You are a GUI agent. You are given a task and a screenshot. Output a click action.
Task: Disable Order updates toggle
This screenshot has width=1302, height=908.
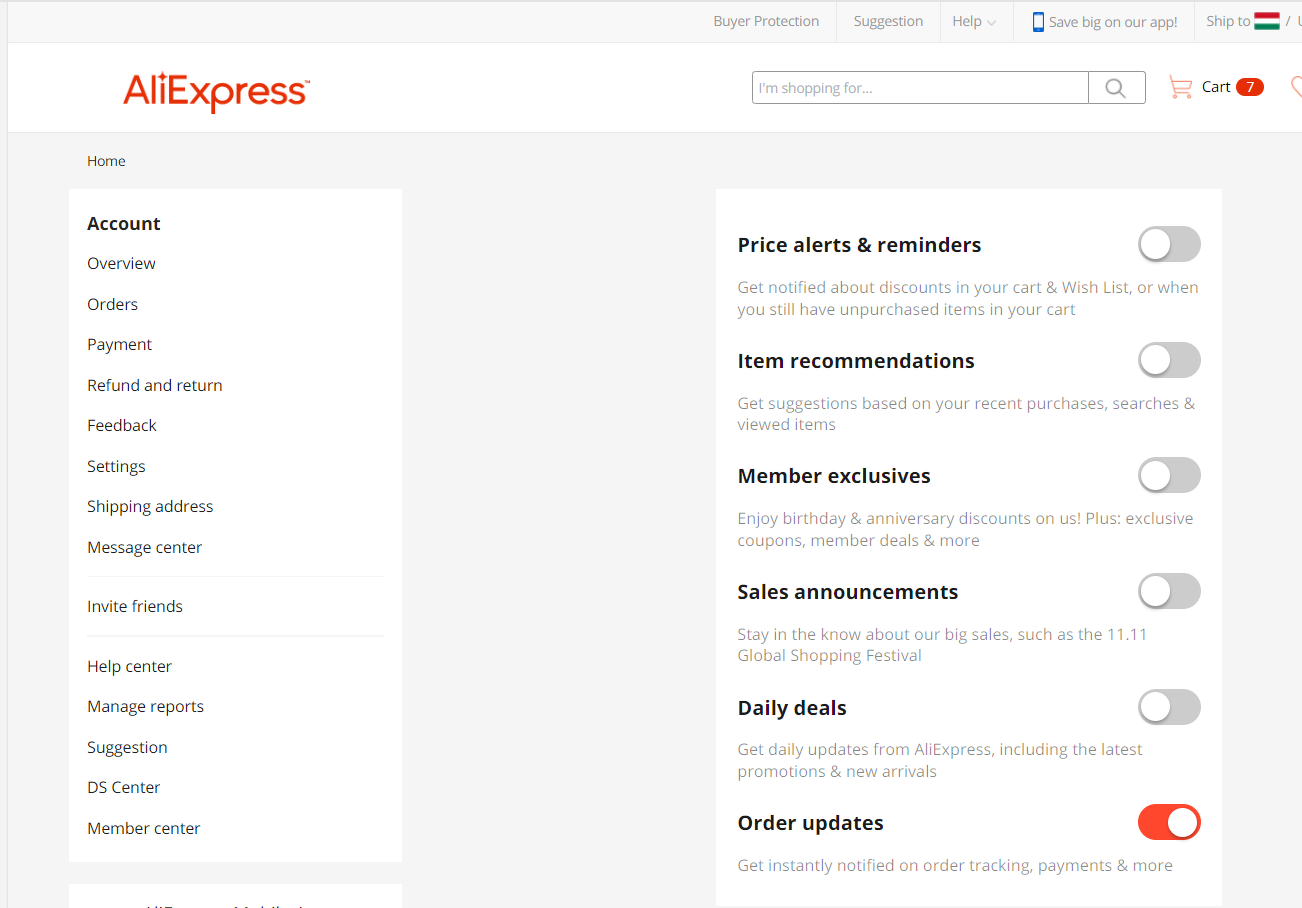(x=1169, y=822)
